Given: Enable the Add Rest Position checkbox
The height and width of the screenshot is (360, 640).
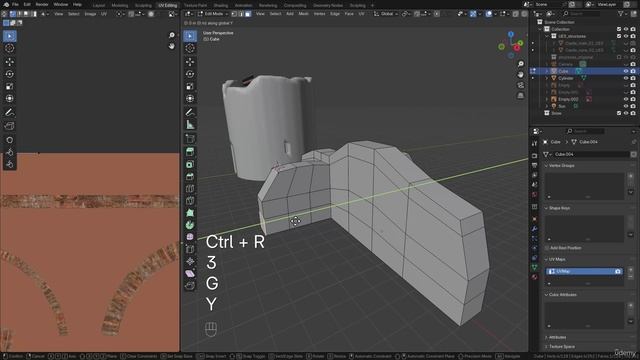Looking at the screenshot, I should point(547,248).
